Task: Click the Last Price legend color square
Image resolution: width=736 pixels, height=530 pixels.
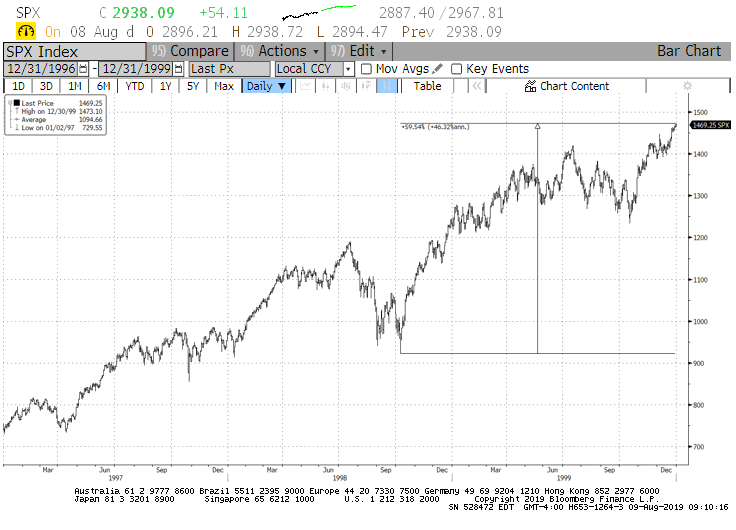Action: tap(17, 103)
